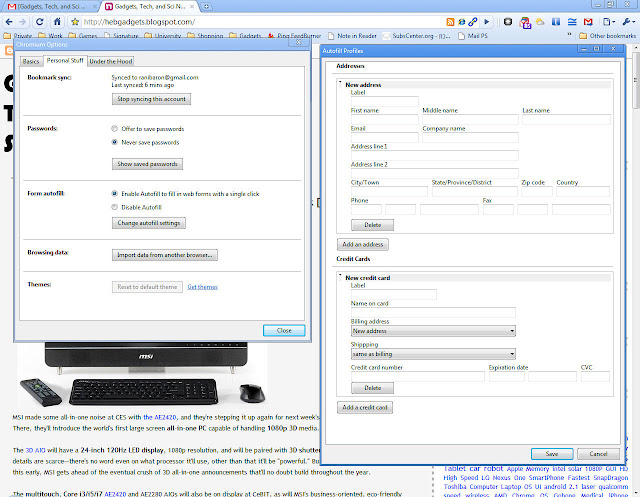Image resolution: width=640 pixels, height=497 pixels.
Task: Select Disable Autofill radio option
Action: point(115,207)
